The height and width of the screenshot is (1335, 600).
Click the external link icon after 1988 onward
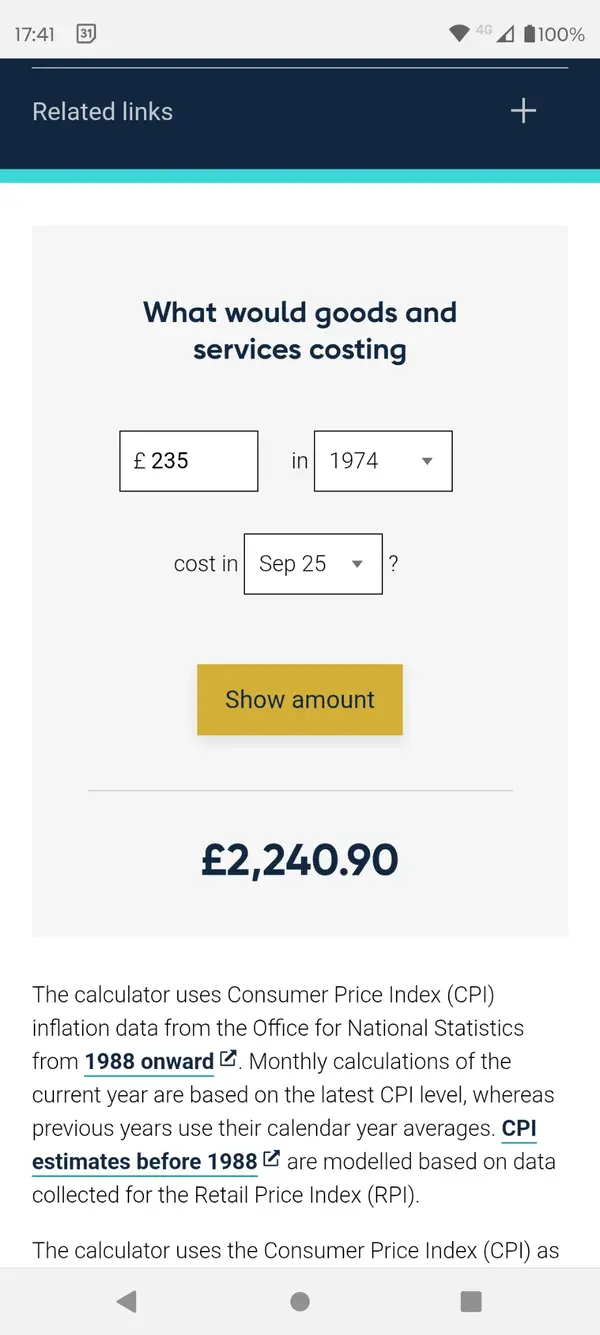(x=229, y=1058)
